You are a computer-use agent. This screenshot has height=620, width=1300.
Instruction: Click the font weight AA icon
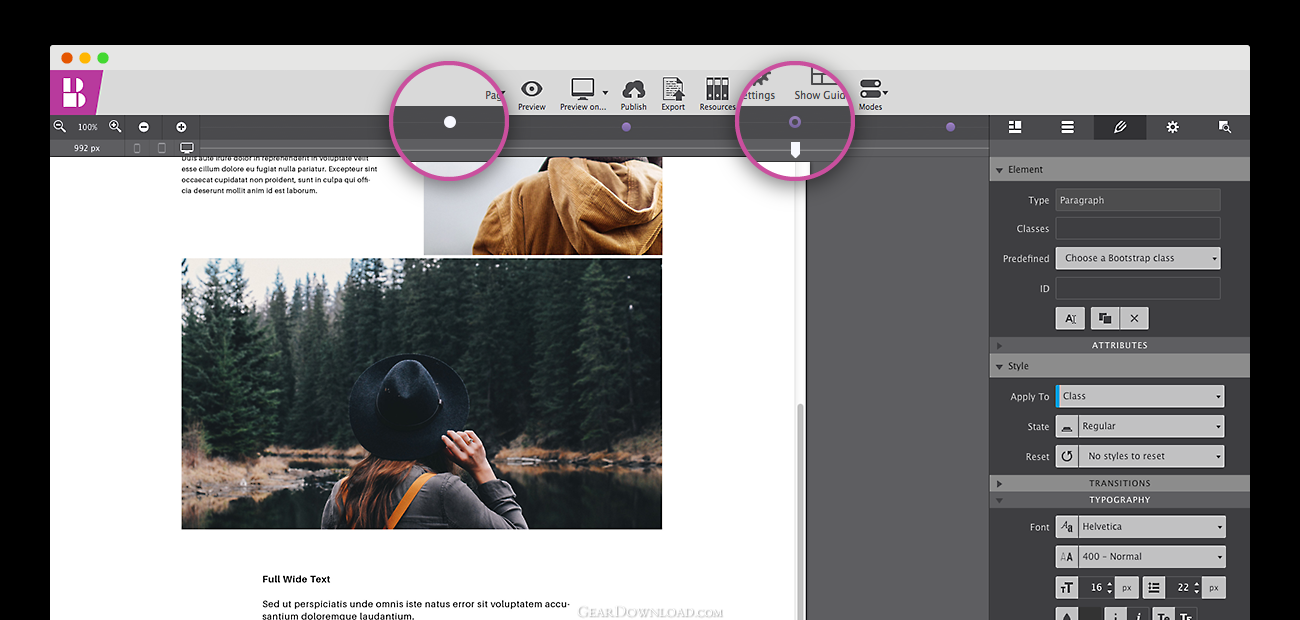[1067, 557]
